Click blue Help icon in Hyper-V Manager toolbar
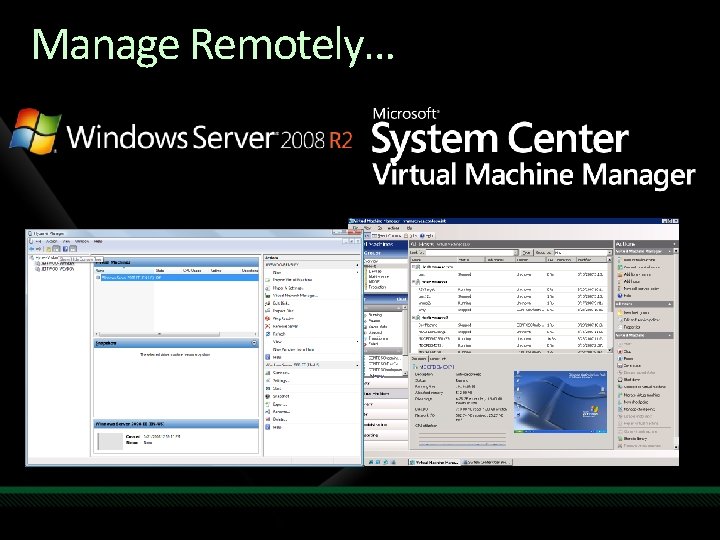This screenshot has height=540, width=720. point(65,249)
